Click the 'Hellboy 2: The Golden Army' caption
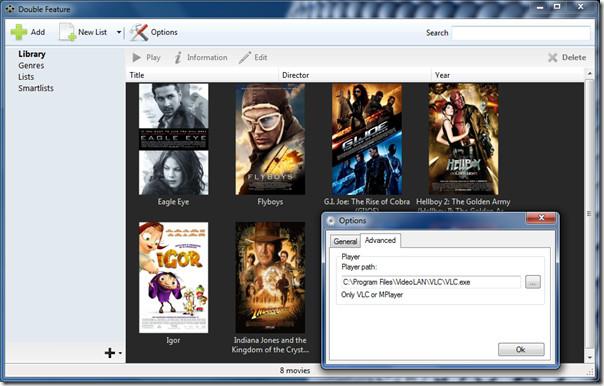 pos(463,201)
